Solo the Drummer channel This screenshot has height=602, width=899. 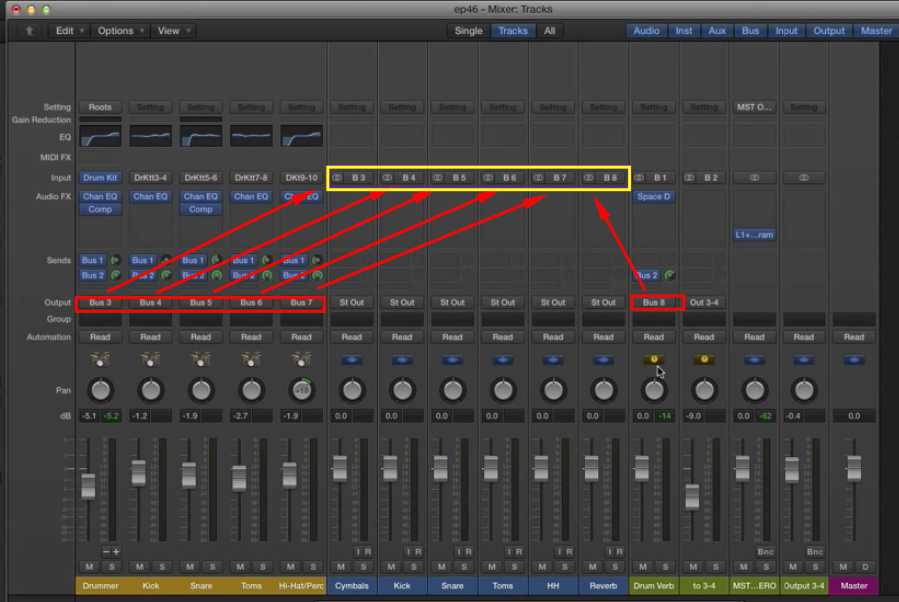click(x=112, y=567)
